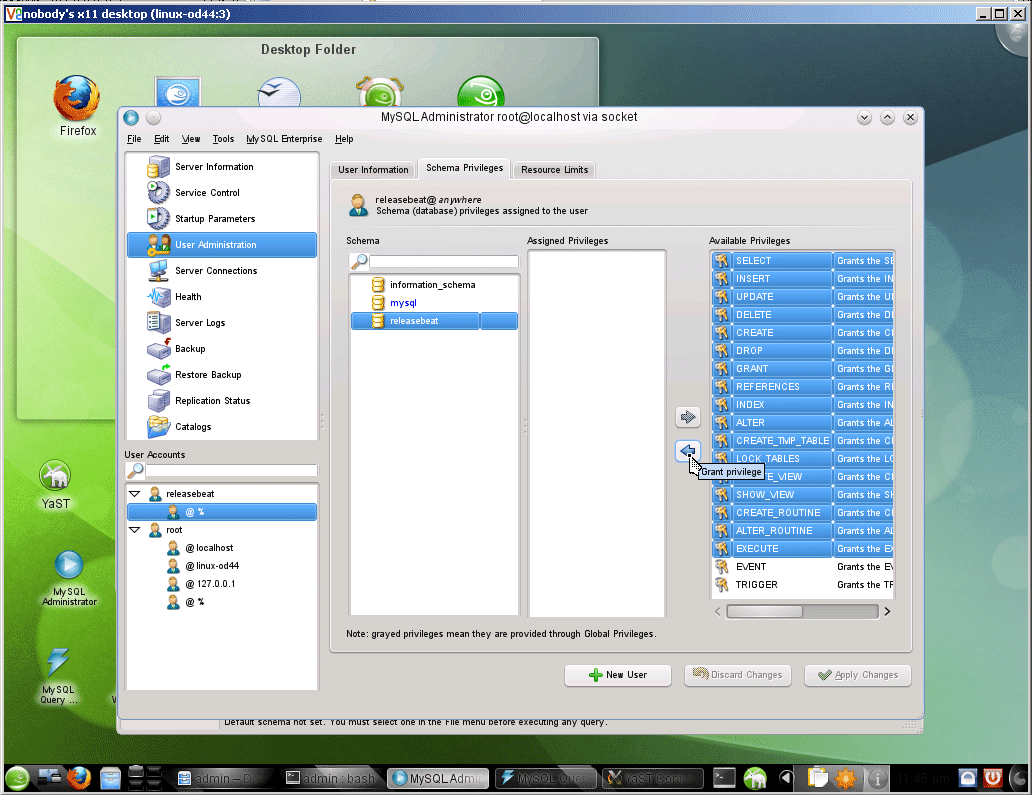Select User Administration in the sidebar
Image resolution: width=1032 pixels, height=795 pixels.
click(x=222, y=245)
